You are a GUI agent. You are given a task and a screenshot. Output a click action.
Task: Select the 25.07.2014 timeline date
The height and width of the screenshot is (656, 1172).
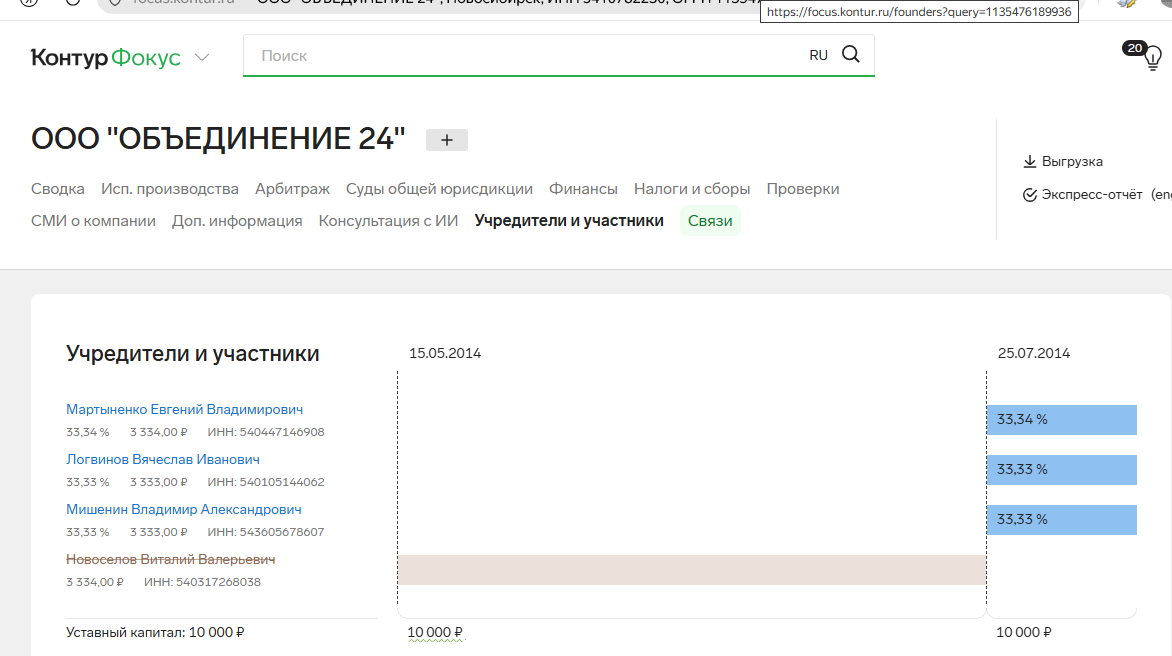[x=1033, y=353]
